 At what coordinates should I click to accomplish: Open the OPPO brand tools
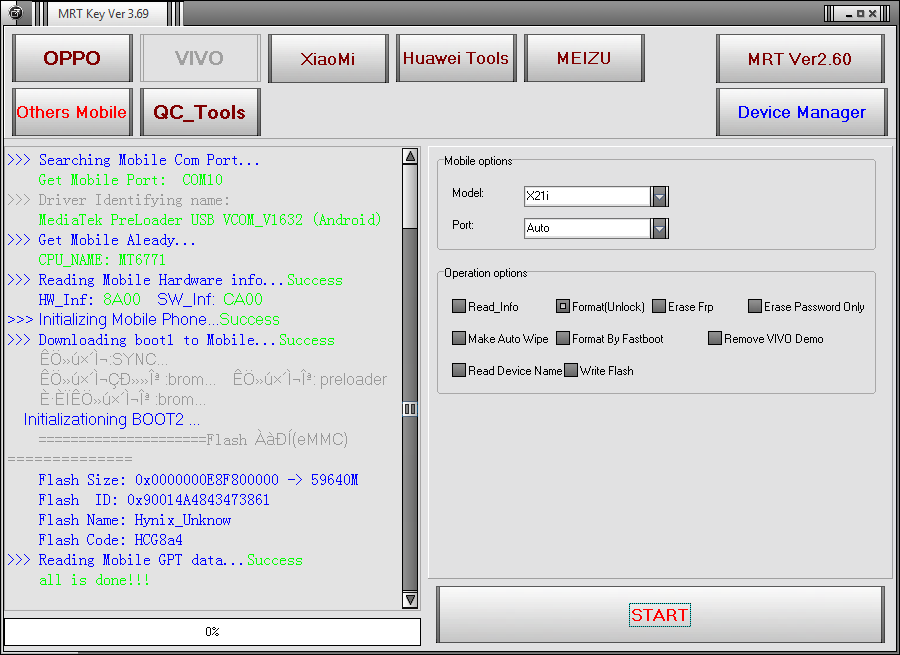coord(72,58)
